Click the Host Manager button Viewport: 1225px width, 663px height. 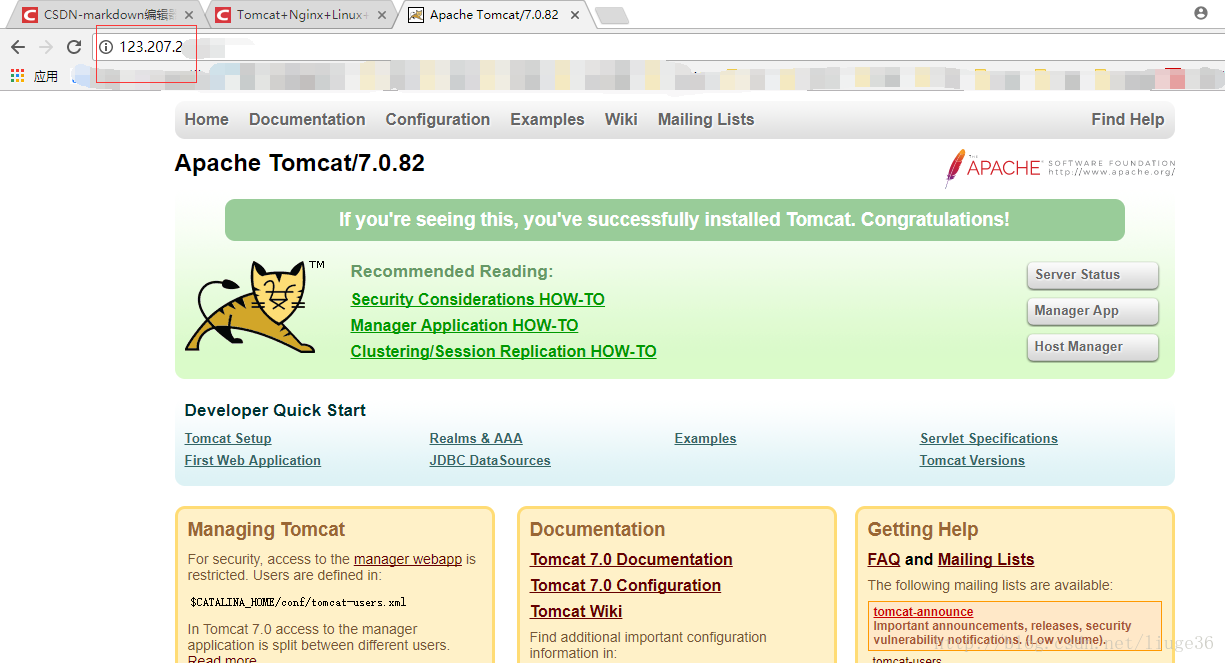click(1092, 347)
